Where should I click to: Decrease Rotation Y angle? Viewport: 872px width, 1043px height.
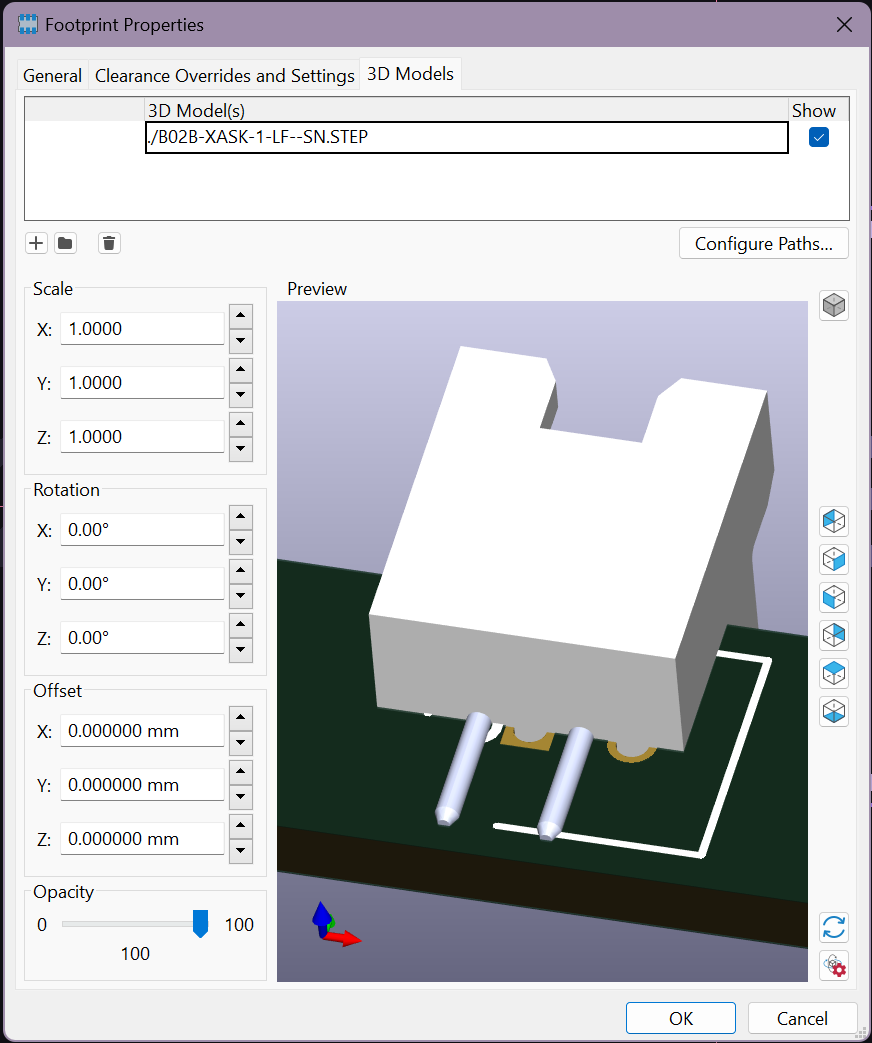241,596
